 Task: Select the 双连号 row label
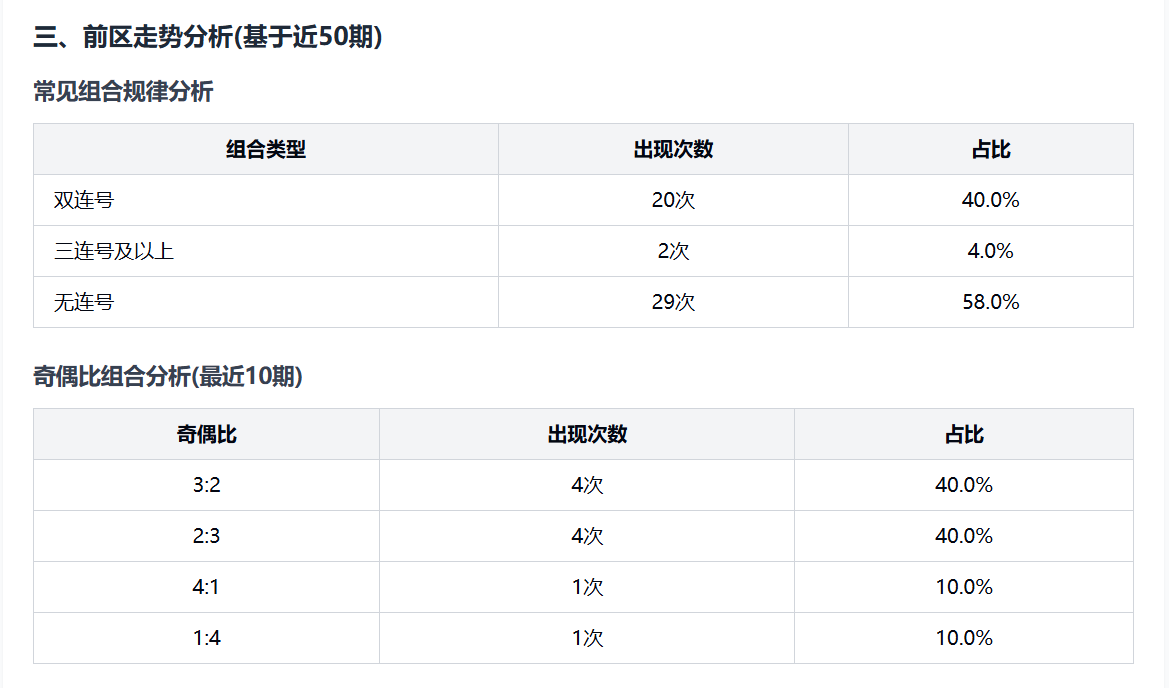coord(84,201)
